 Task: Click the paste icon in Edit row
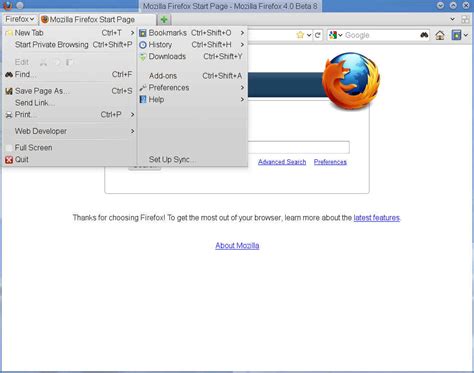pyautogui.click(x=69, y=62)
